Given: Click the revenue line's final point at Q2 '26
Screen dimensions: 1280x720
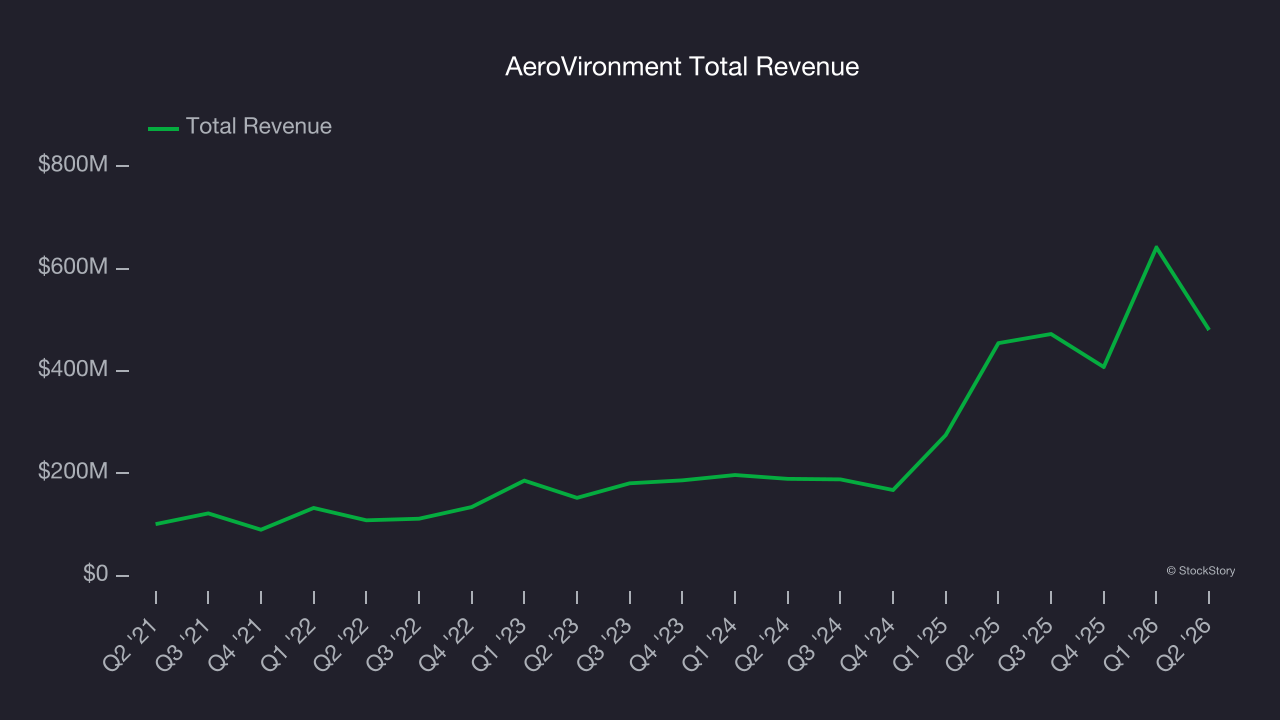Looking at the screenshot, I should click(1208, 329).
